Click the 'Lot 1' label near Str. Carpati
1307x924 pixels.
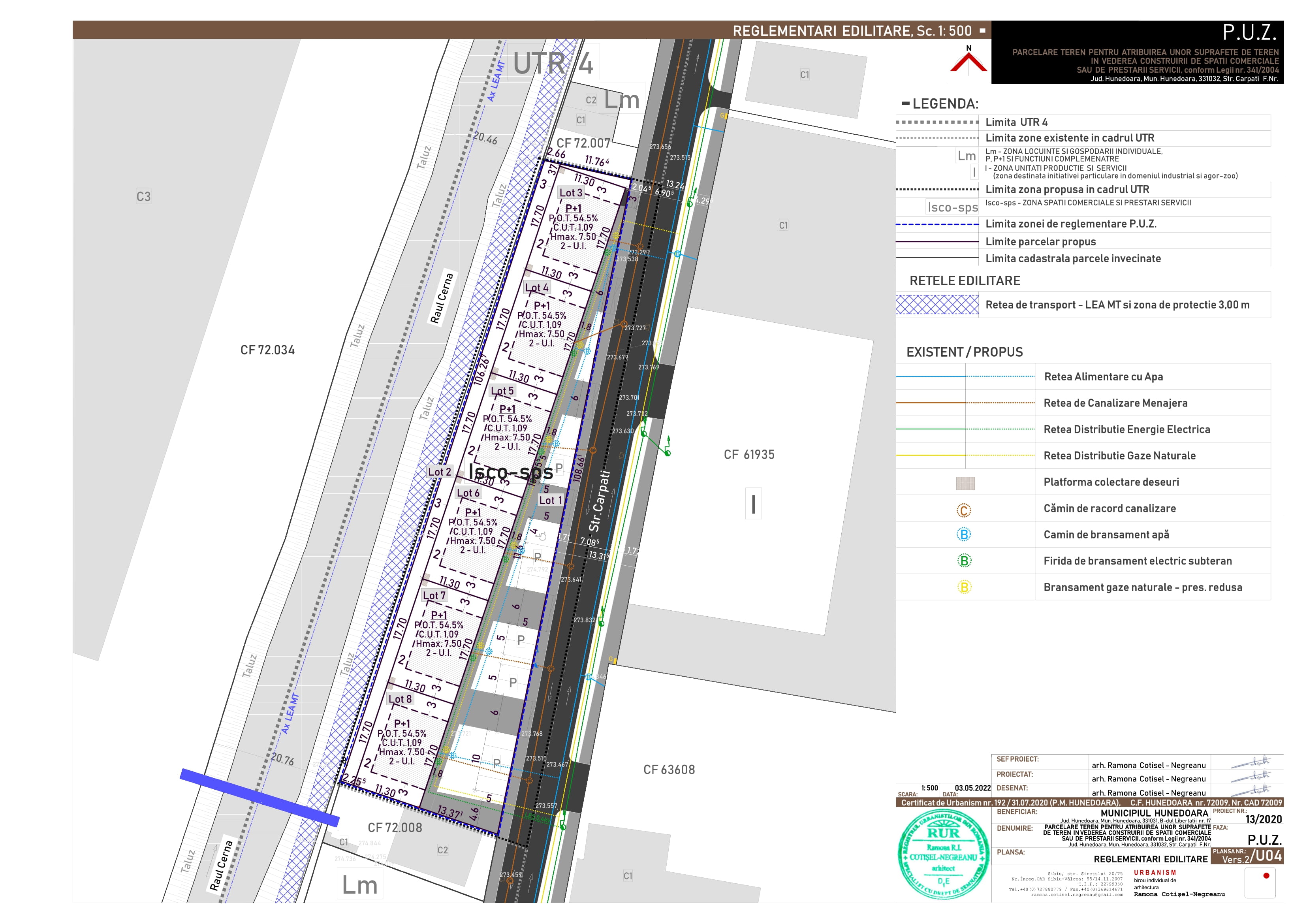(x=551, y=501)
